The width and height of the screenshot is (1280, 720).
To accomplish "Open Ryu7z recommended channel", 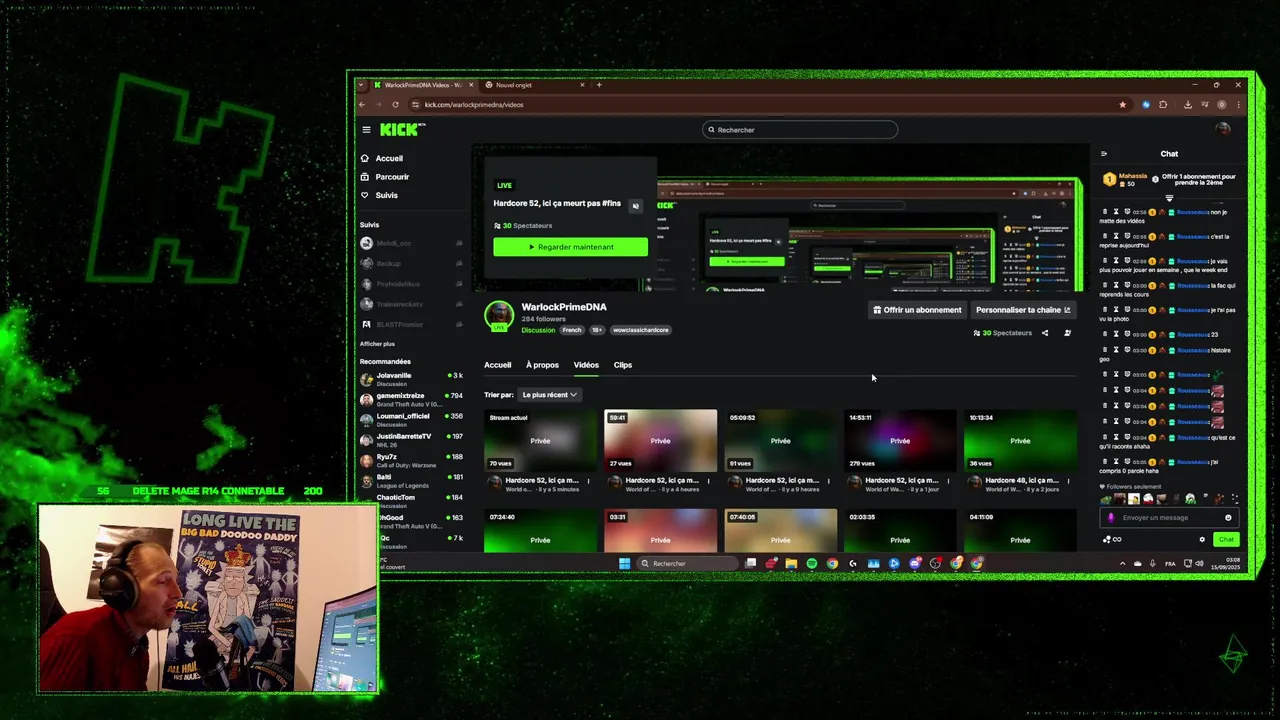I will [411, 460].
